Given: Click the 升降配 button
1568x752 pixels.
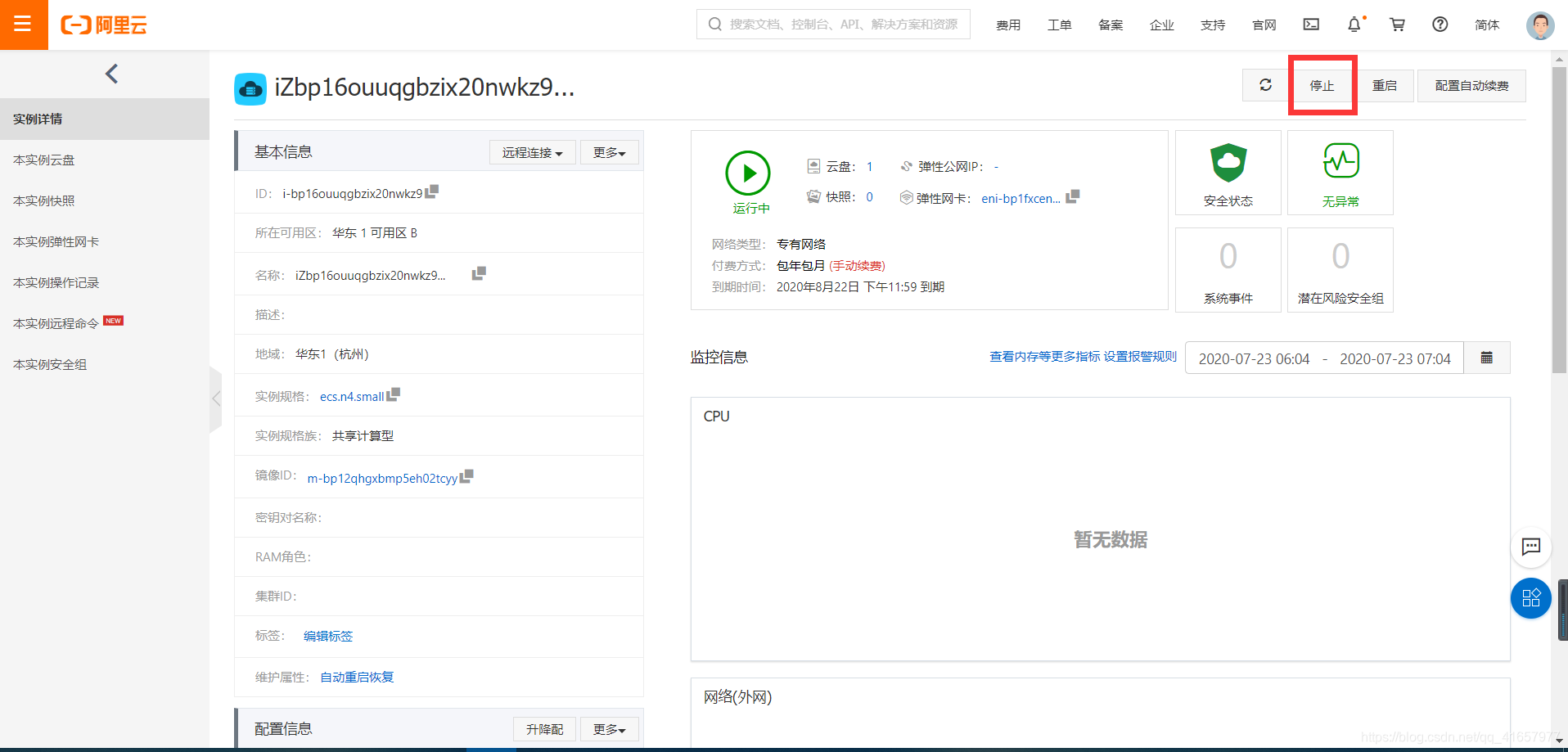Looking at the screenshot, I should (x=545, y=729).
